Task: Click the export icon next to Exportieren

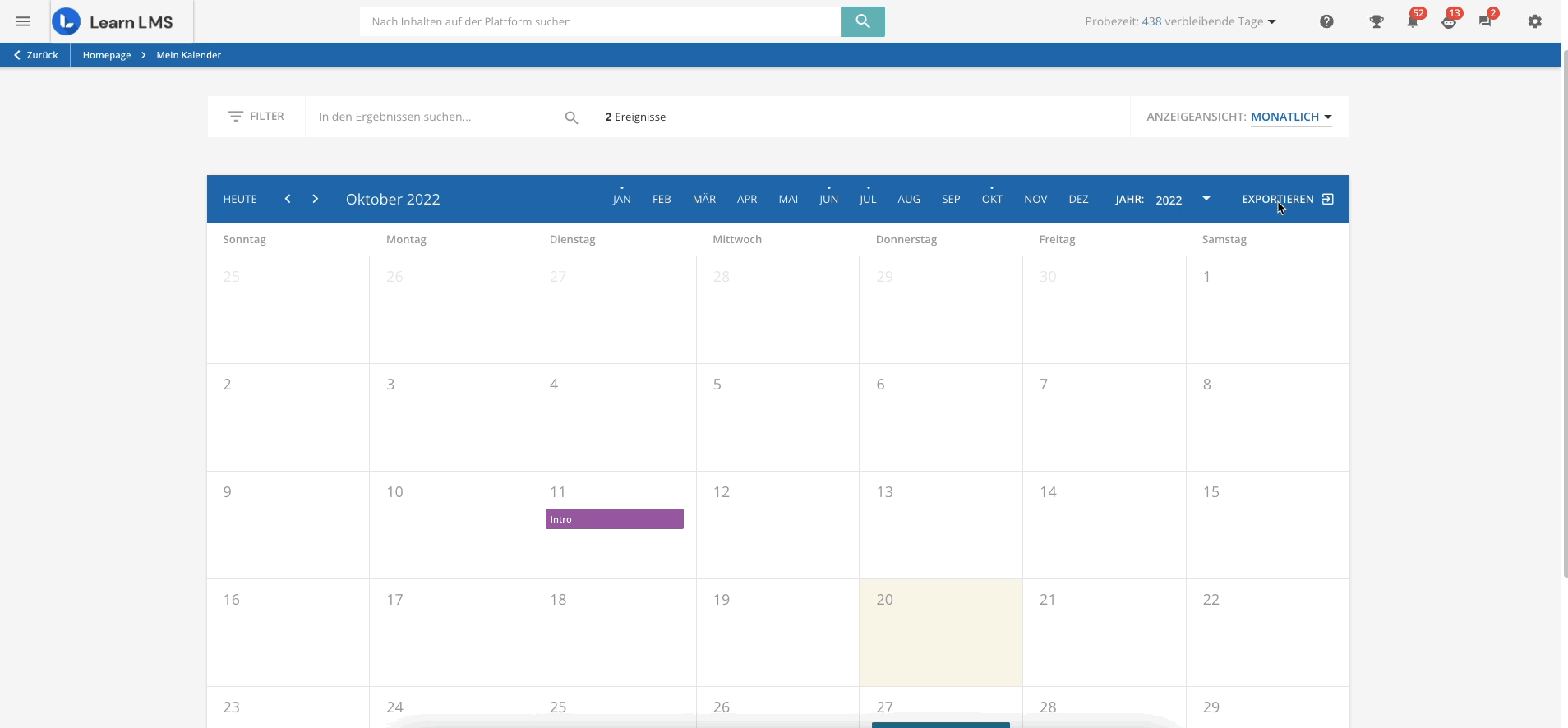Action: 1327,199
